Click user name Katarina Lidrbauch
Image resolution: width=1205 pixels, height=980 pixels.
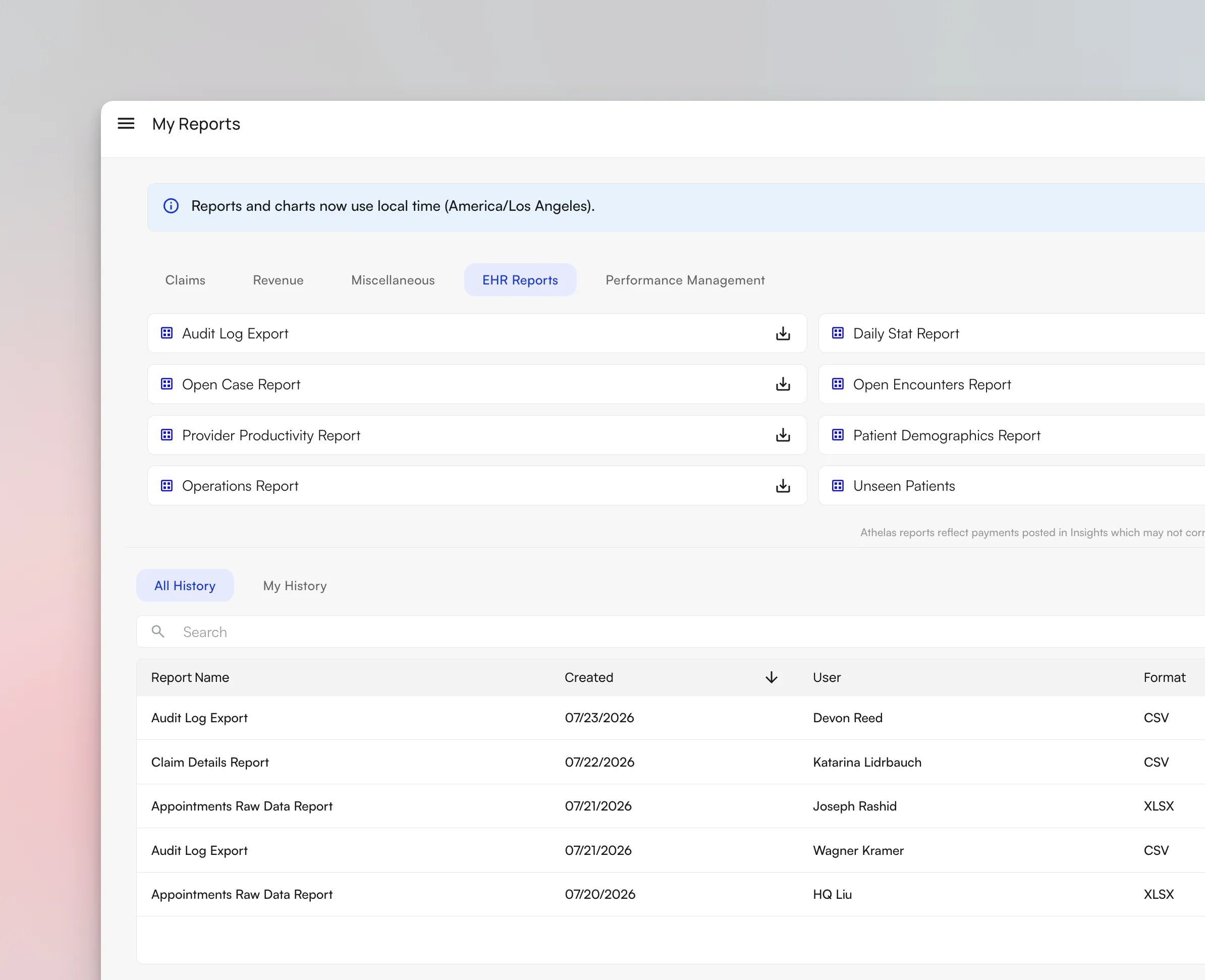pyautogui.click(x=867, y=762)
